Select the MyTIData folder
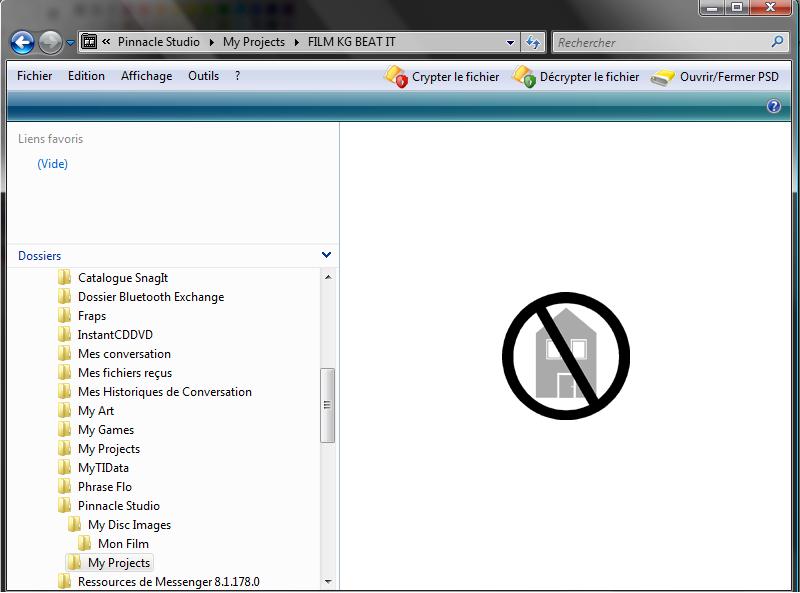Image resolution: width=800 pixels, height=593 pixels. click(x=104, y=468)
